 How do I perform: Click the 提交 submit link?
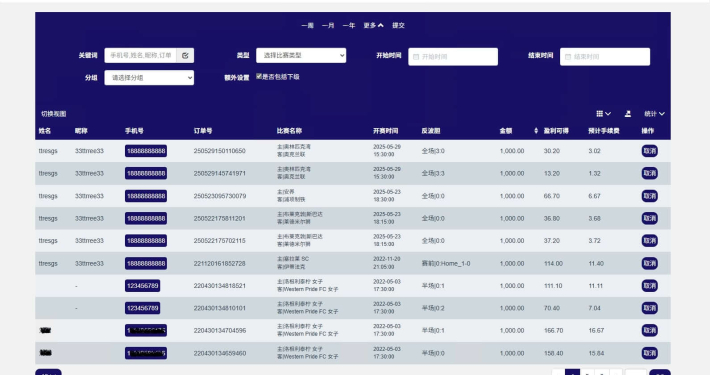pos(398,25)
